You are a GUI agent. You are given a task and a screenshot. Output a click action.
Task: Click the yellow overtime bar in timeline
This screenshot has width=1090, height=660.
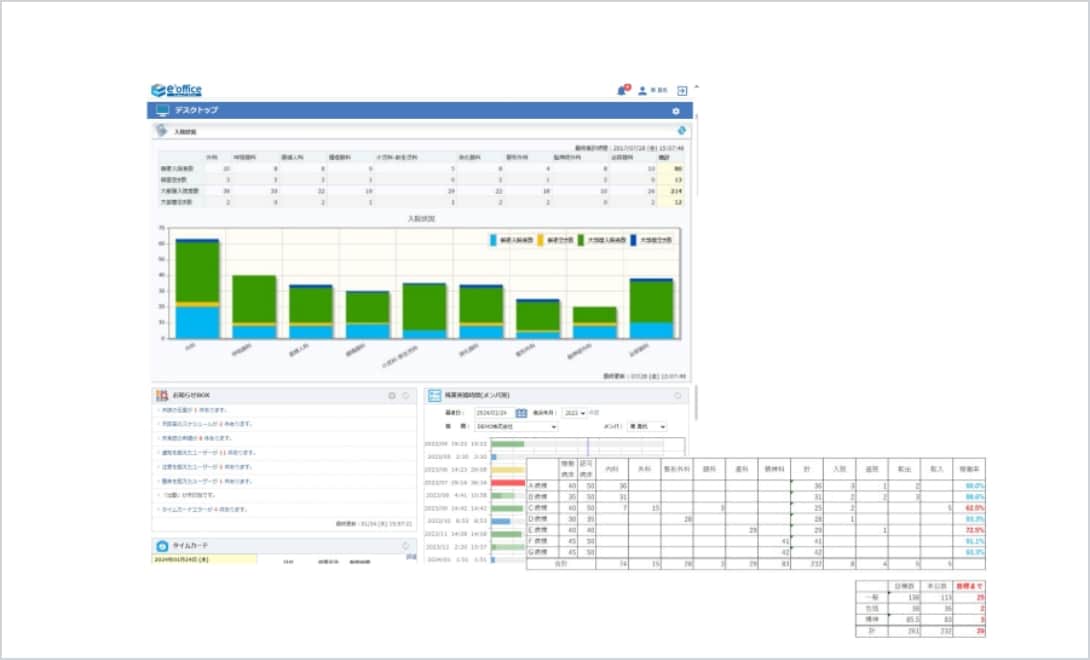pyautogui.click(x=508, y=470)
